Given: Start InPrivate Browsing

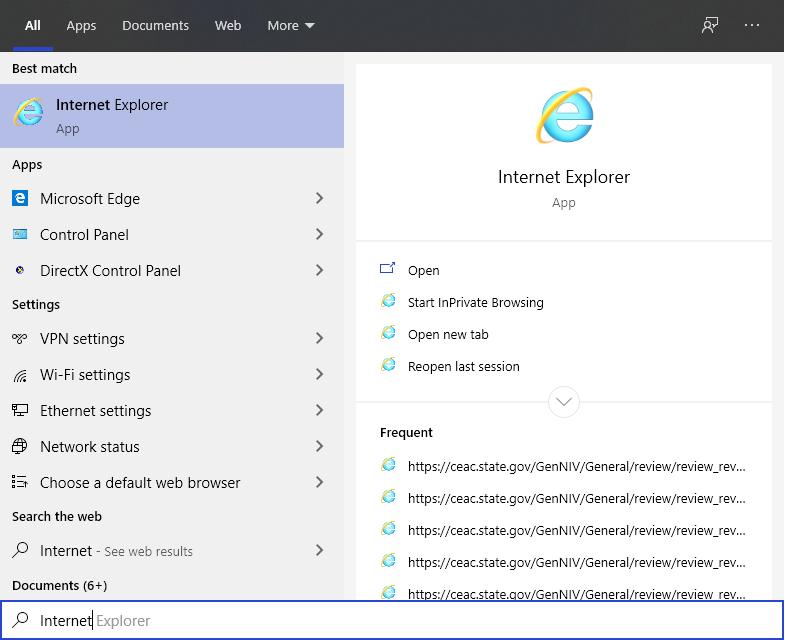Looking at the screenshot, I should click(475, 302).
